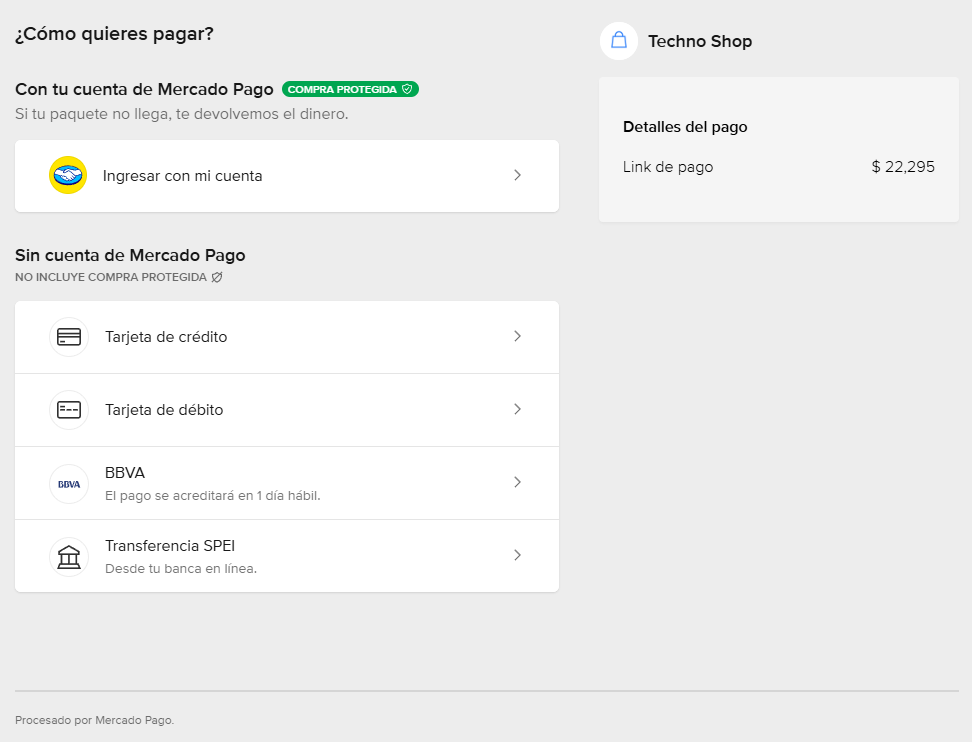The image size is (972, 742).
Task: Expand Tarjeta de débito chevron arrow
Action: (518, 409)
